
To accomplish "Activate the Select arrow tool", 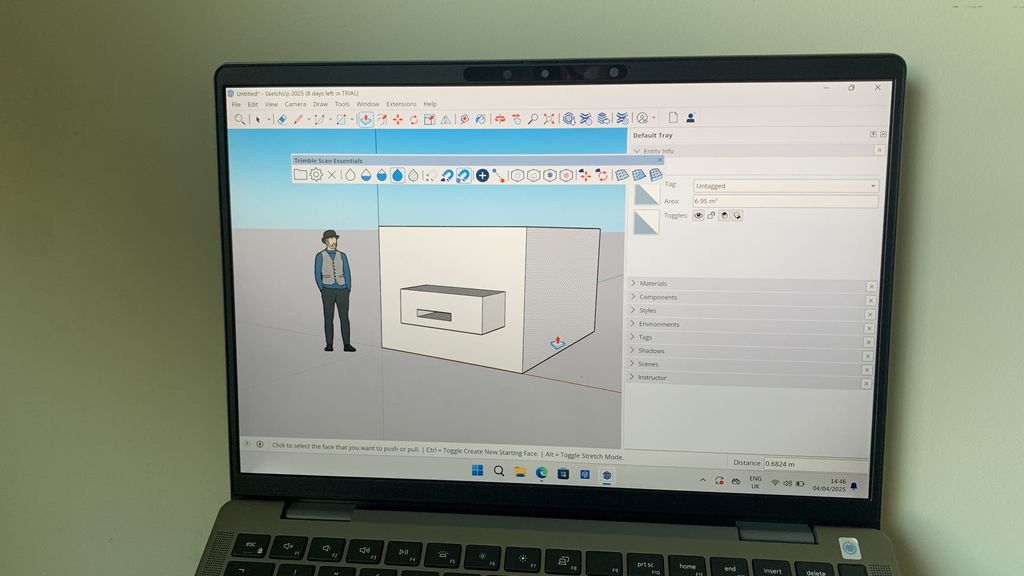I will point(257,119).
